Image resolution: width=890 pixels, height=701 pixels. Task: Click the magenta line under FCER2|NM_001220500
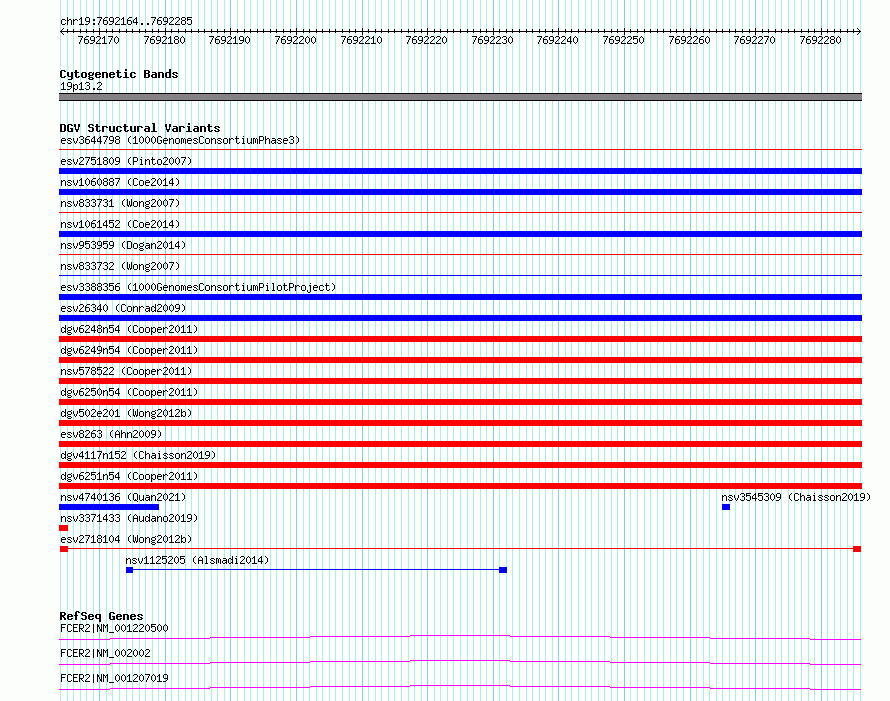point(460,637)
